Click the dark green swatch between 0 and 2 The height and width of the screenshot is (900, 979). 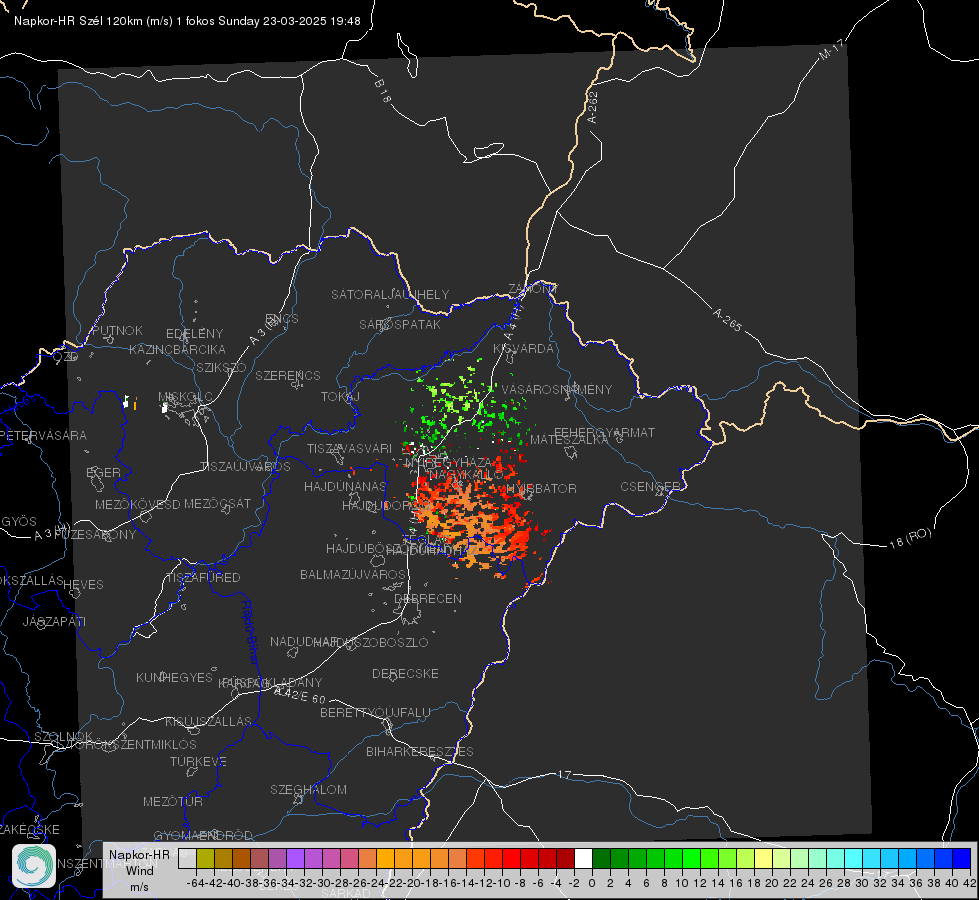(x=601, y=858)
